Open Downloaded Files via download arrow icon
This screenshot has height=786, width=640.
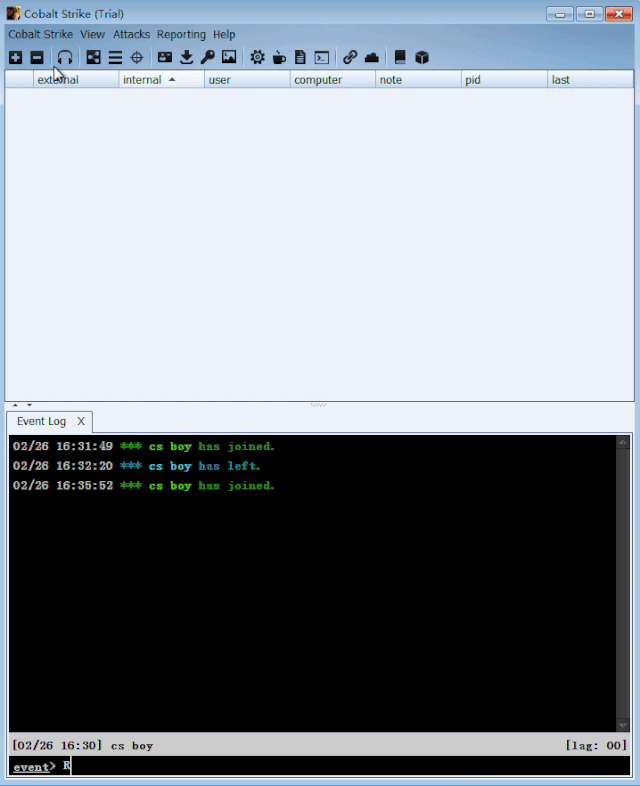click(186, 57)
